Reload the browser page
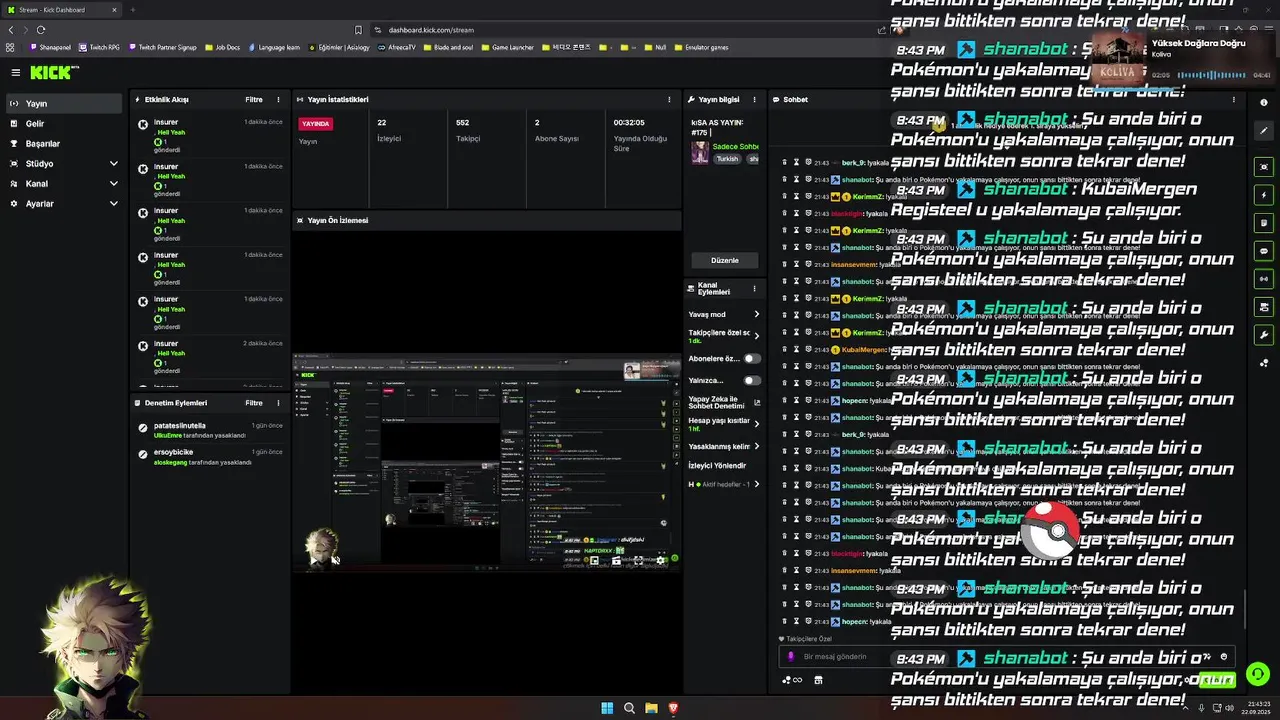Screen dimensions: 1280x720 41,30
